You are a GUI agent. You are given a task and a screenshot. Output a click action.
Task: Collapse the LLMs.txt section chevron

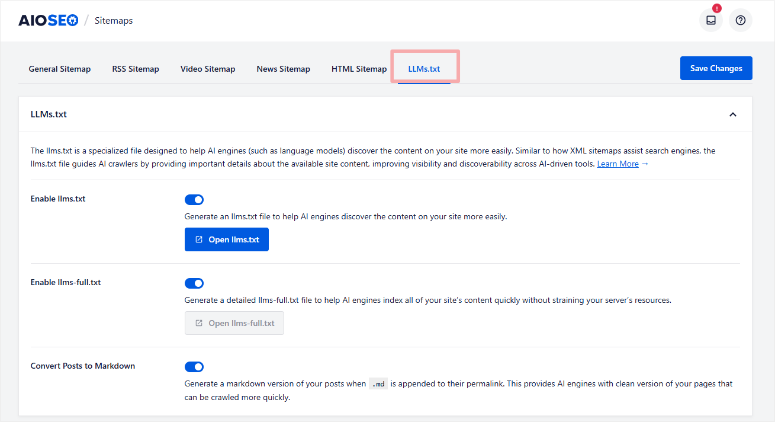coord(732,115)
